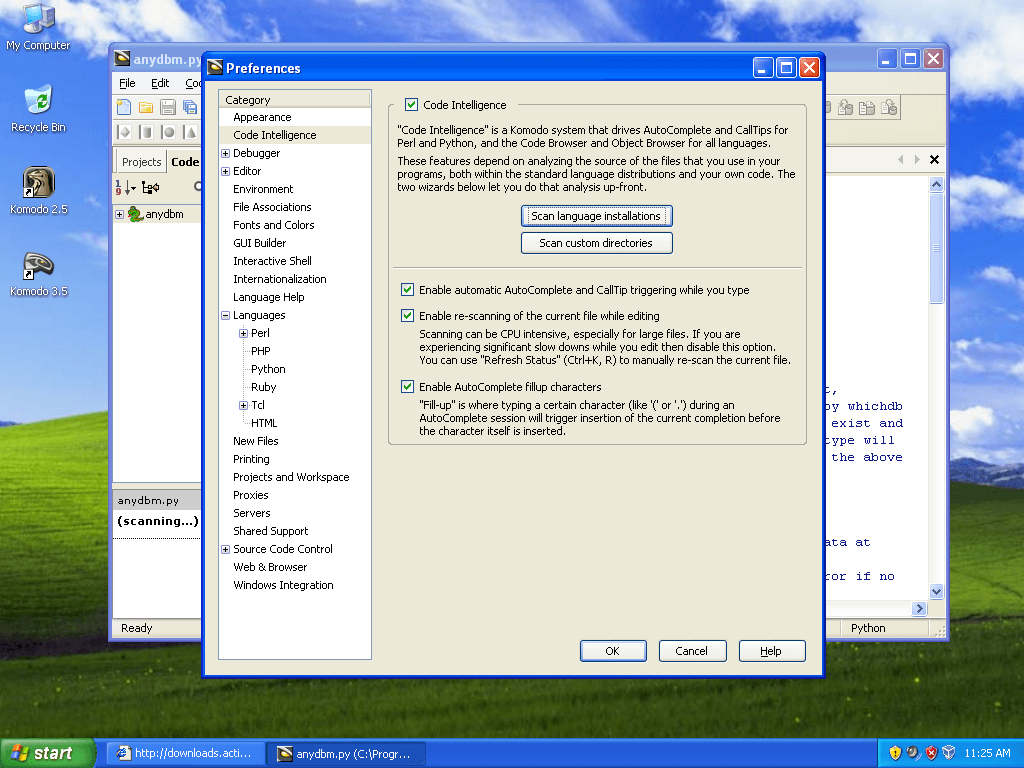
Task: Click the editor vertical scrollbar thumb
Action: coord(936,248)
